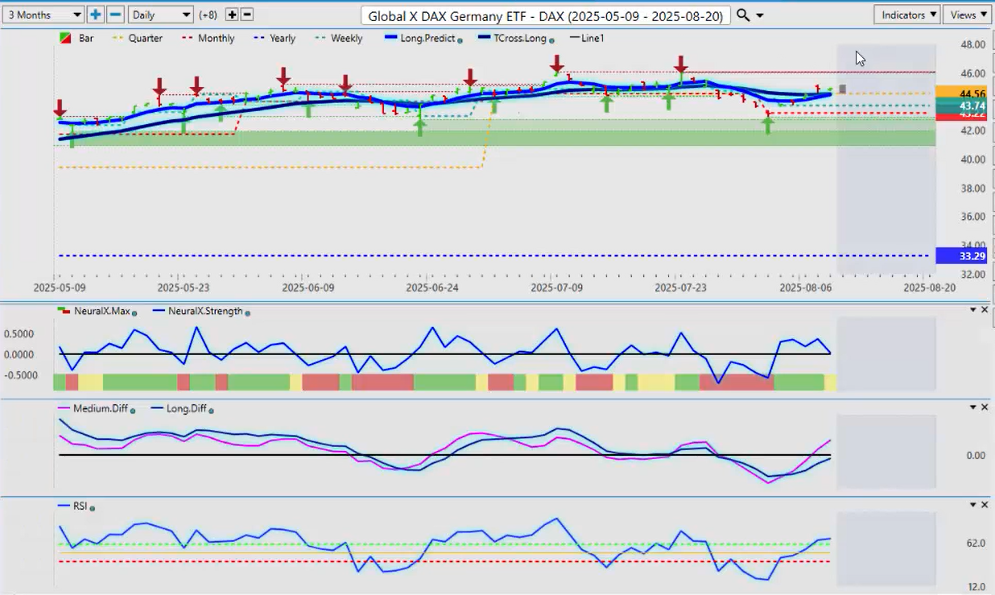This screenshot has height=595, width=995.
Task: Click the blue minus zoom-out button
Action: (115, 15)
